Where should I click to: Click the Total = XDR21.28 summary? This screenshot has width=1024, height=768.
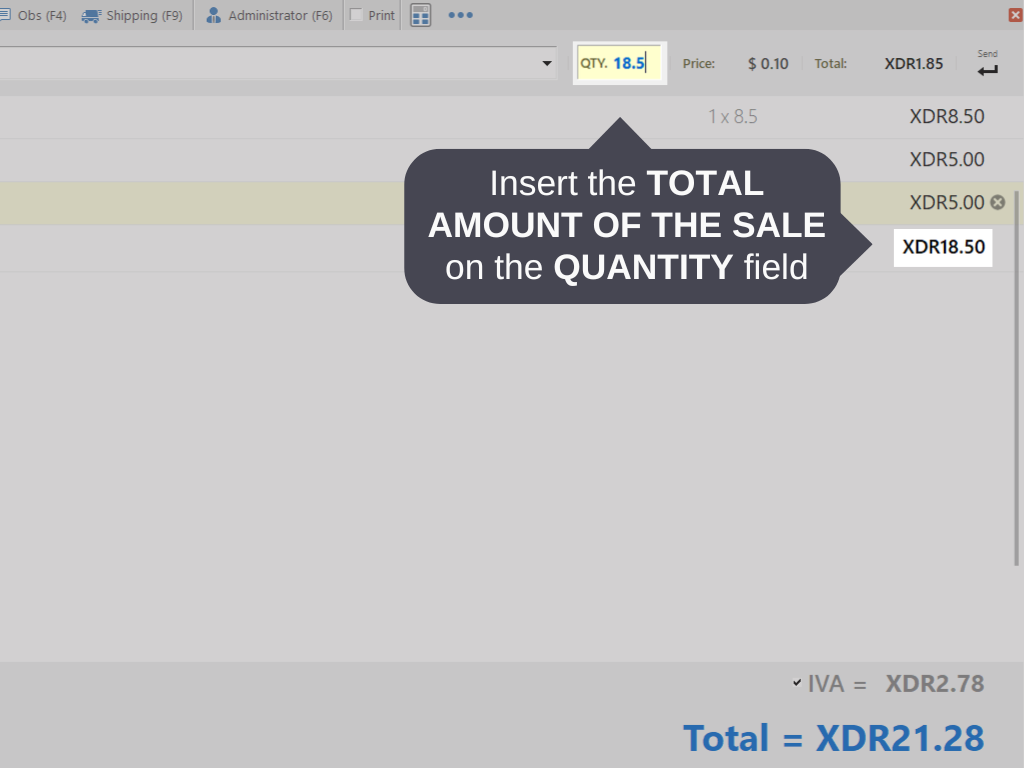(833, 738)
